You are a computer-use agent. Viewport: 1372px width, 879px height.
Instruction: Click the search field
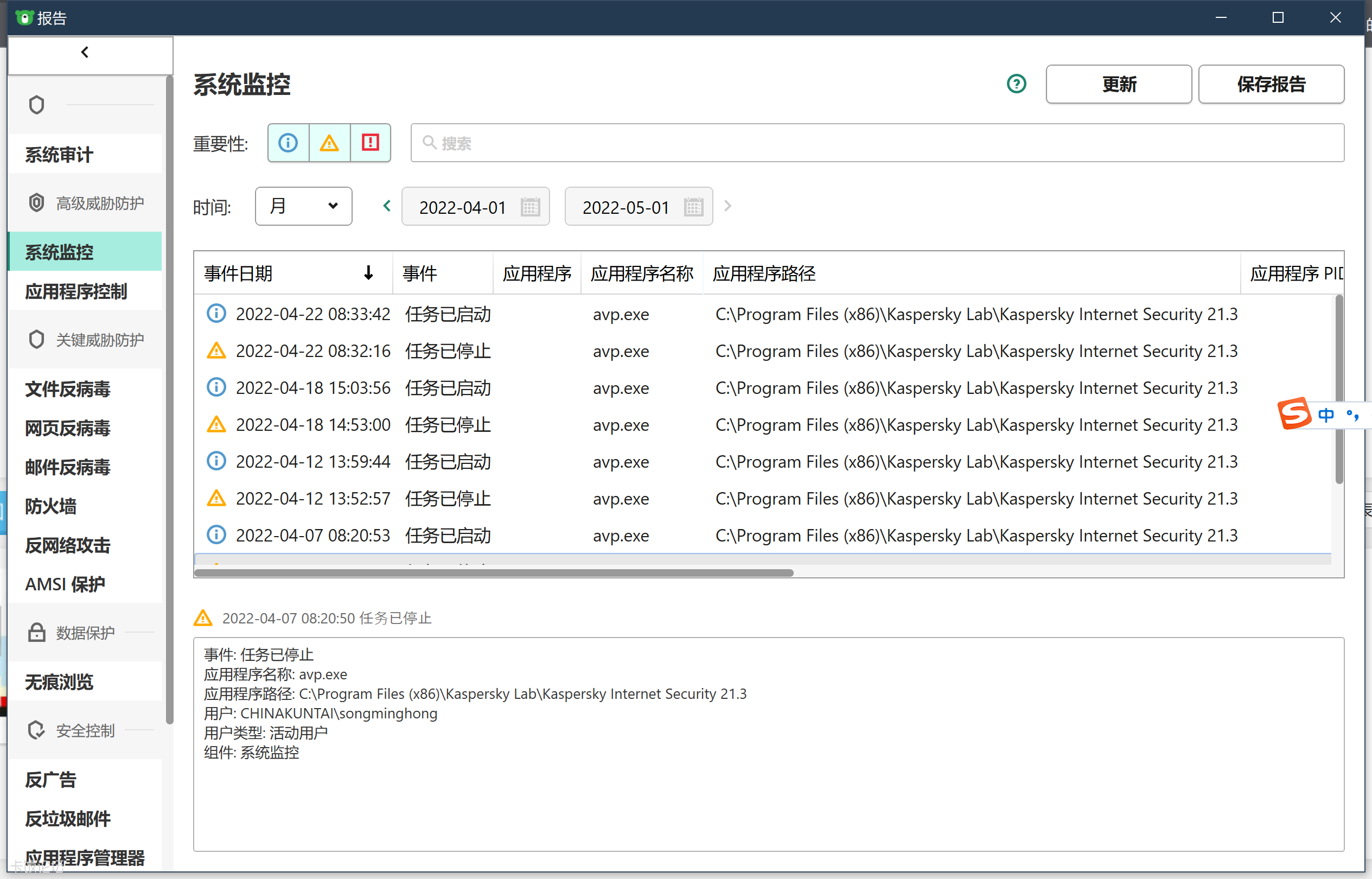point(877,143)
